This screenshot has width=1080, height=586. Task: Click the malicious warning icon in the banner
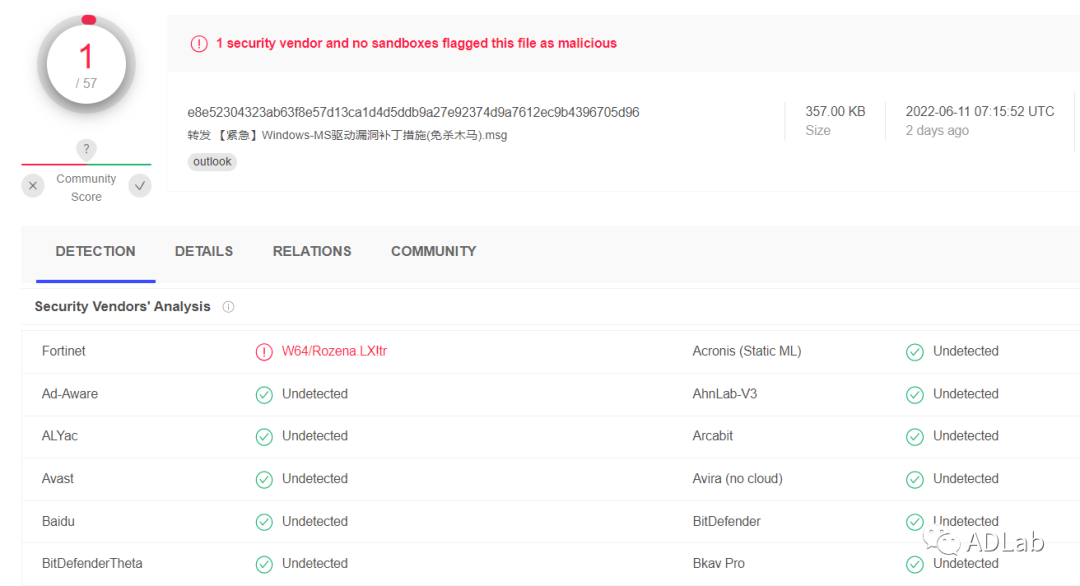[x=199, y=44]
